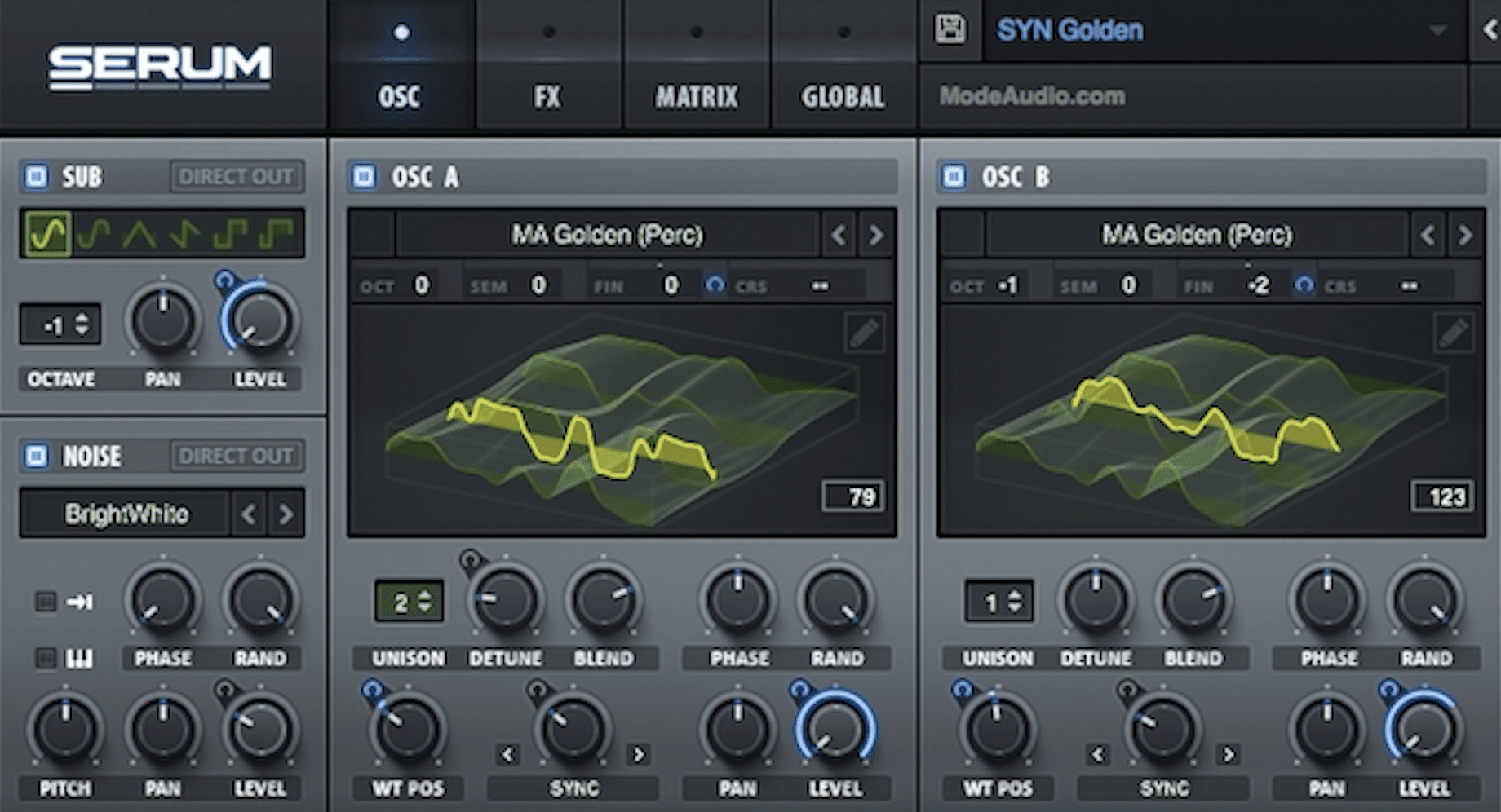This screenshot has height=812, width=1501.
Task: Open the OSC B MA Golden (Perc) wavetable menu
Action: tap(1197, 236)
